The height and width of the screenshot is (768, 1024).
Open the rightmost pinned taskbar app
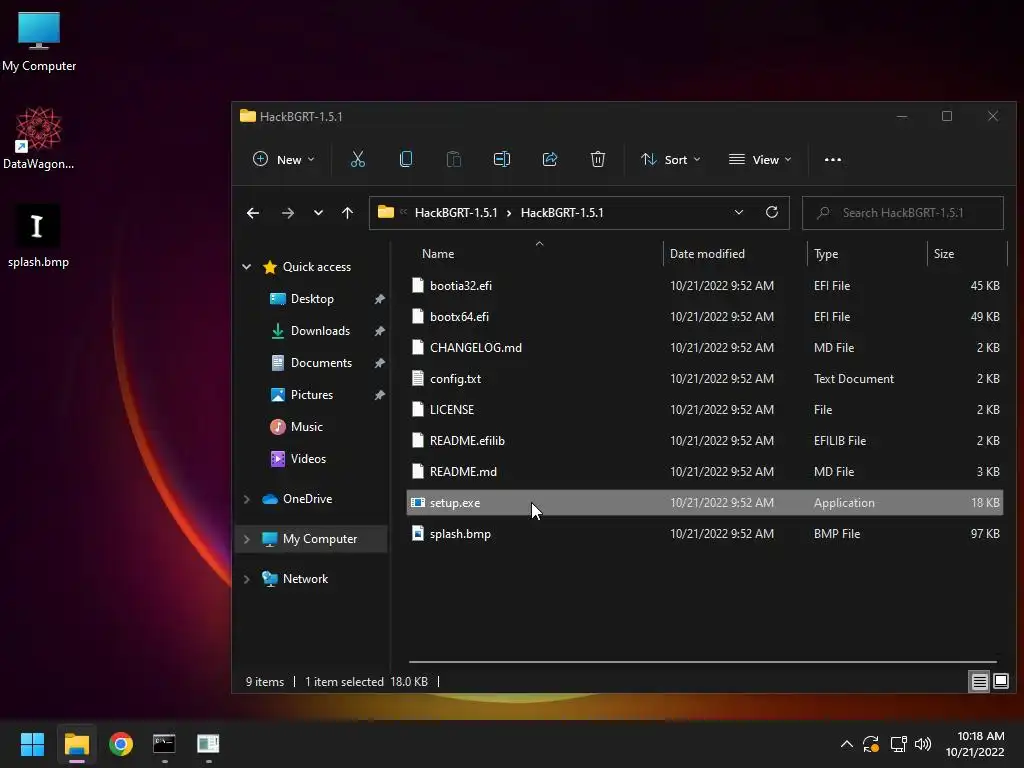[x=208, y=744]
